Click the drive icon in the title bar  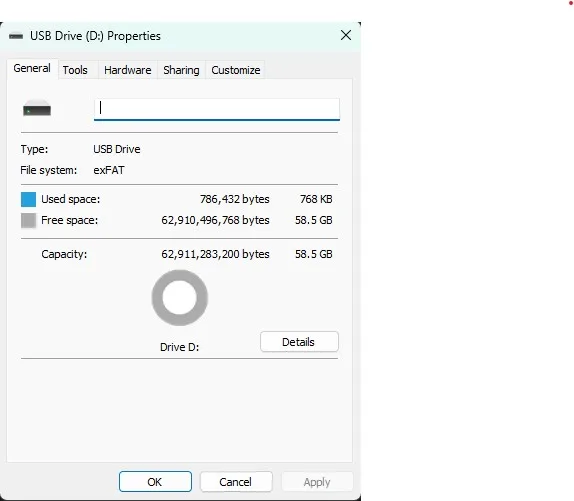point(16,36)
